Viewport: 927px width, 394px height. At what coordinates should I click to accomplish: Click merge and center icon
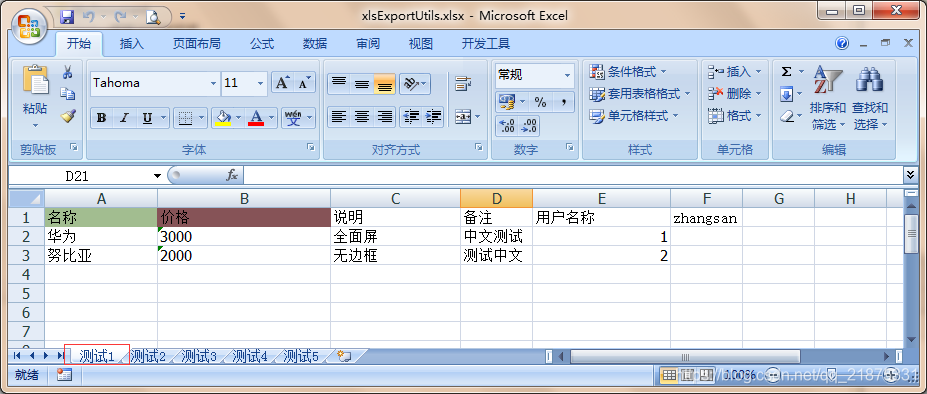pyautogui.click(x=463, y=117)
